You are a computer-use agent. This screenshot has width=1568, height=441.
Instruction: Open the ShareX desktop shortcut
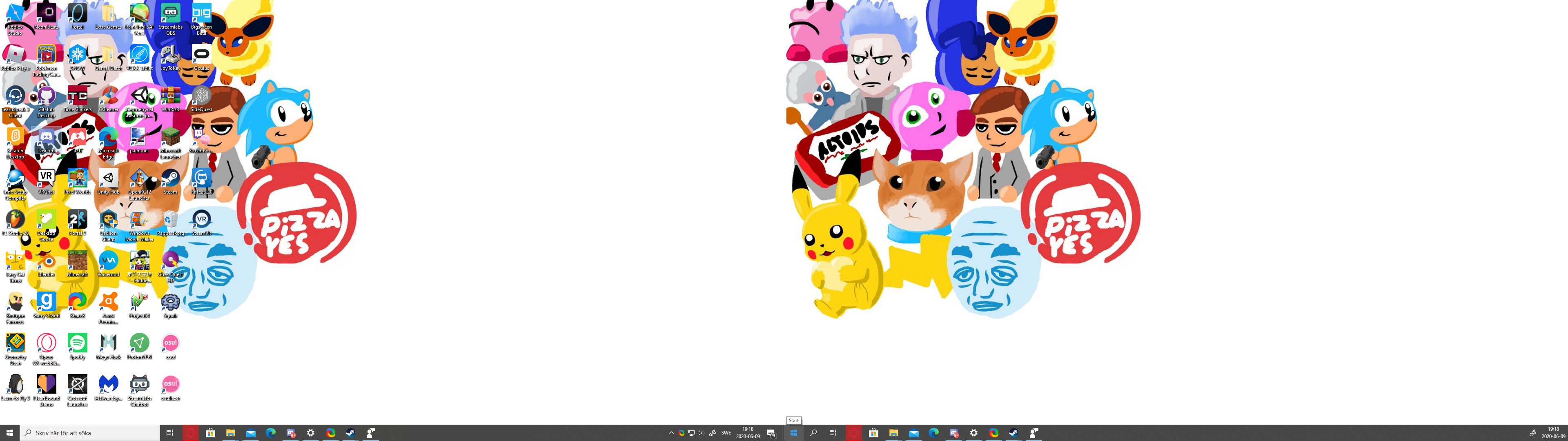pos(77,306)
